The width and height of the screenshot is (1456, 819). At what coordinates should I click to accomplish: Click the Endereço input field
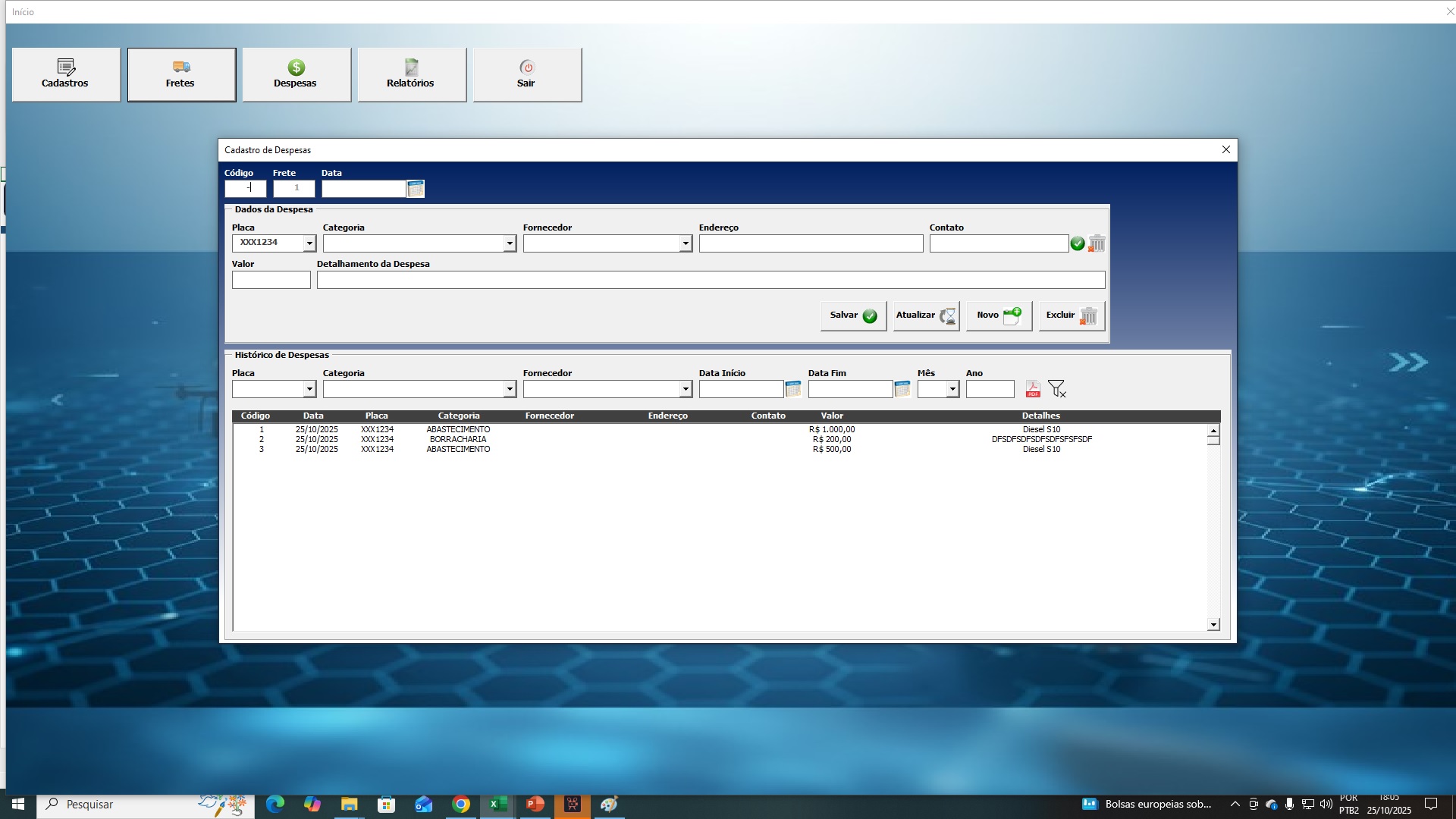[x=811, y=243]
